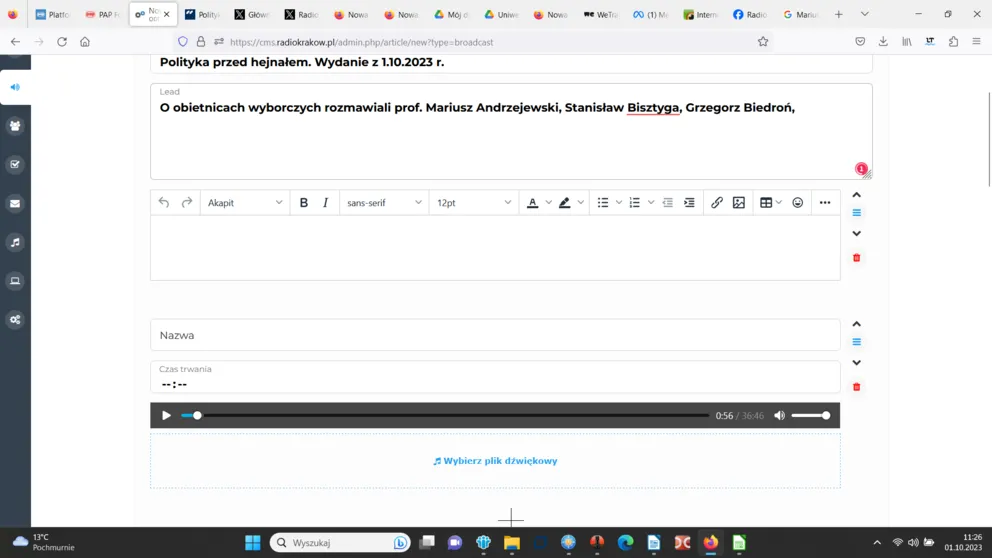992x558 pixels.
Task: Show more toolbar options (three dots)
Action: point(825,202)
